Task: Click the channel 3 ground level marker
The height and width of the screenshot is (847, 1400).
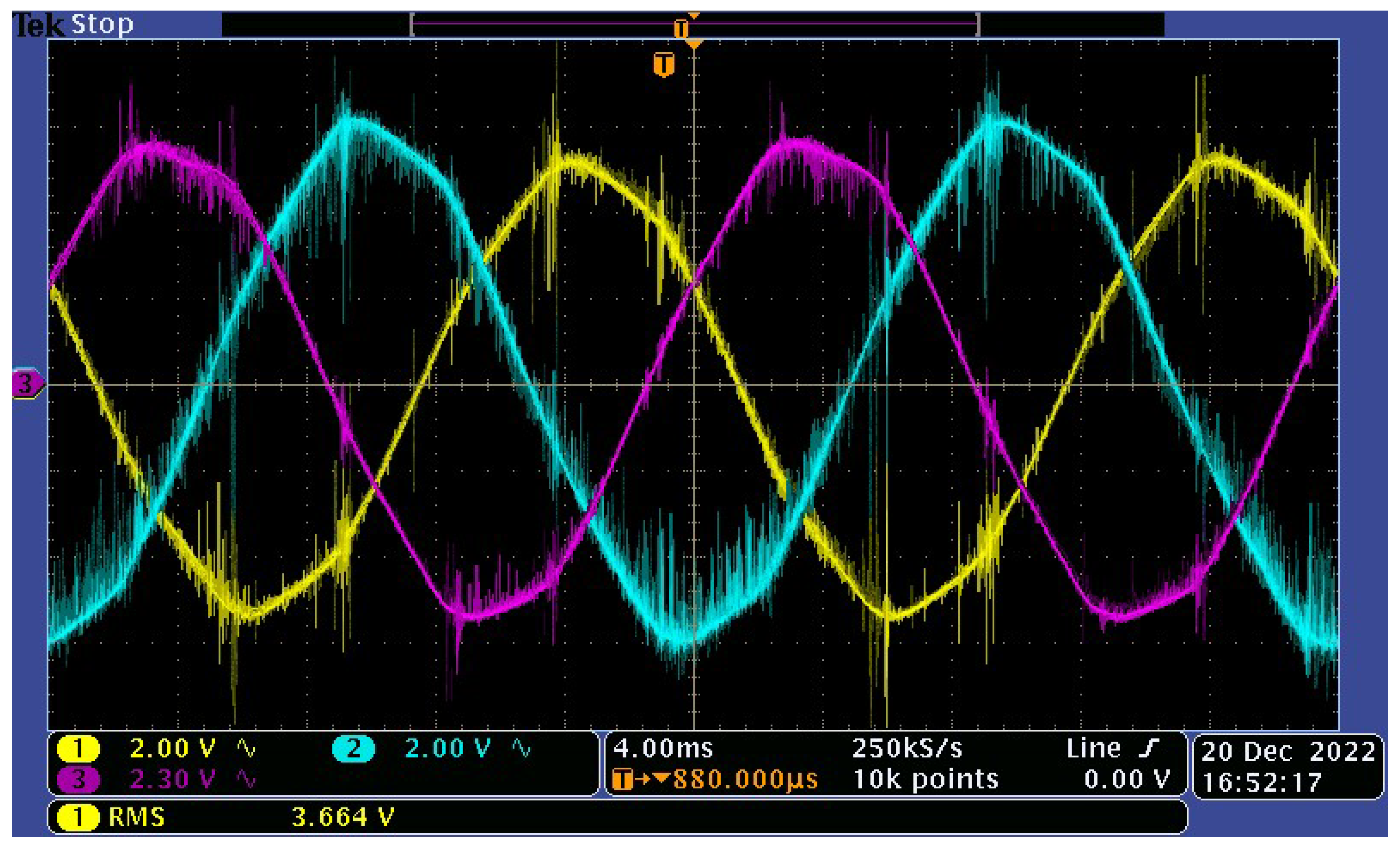Action: 26,384
